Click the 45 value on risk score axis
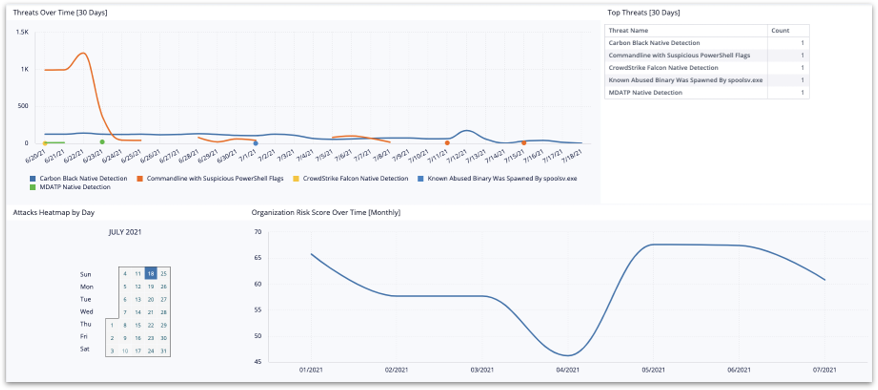Screen dimensions: 878x390 click(257, 362)
